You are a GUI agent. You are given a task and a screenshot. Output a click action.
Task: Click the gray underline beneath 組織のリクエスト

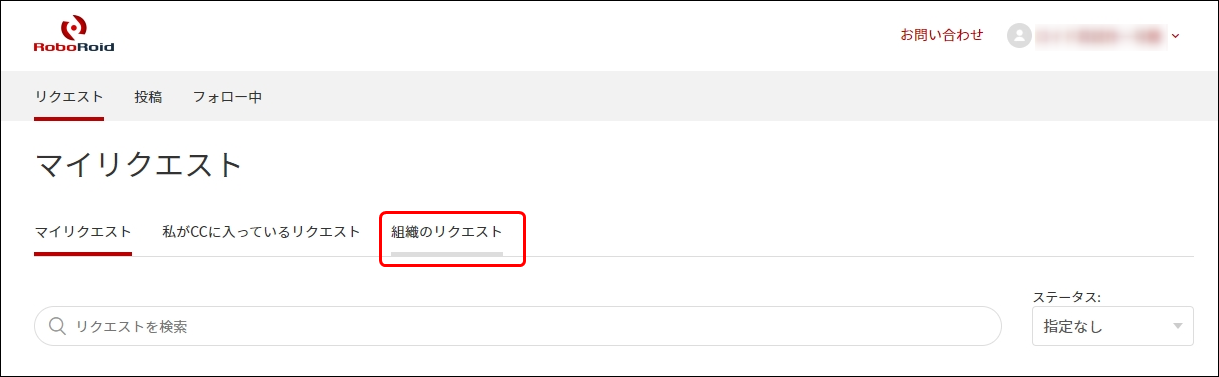click(447, 254)
